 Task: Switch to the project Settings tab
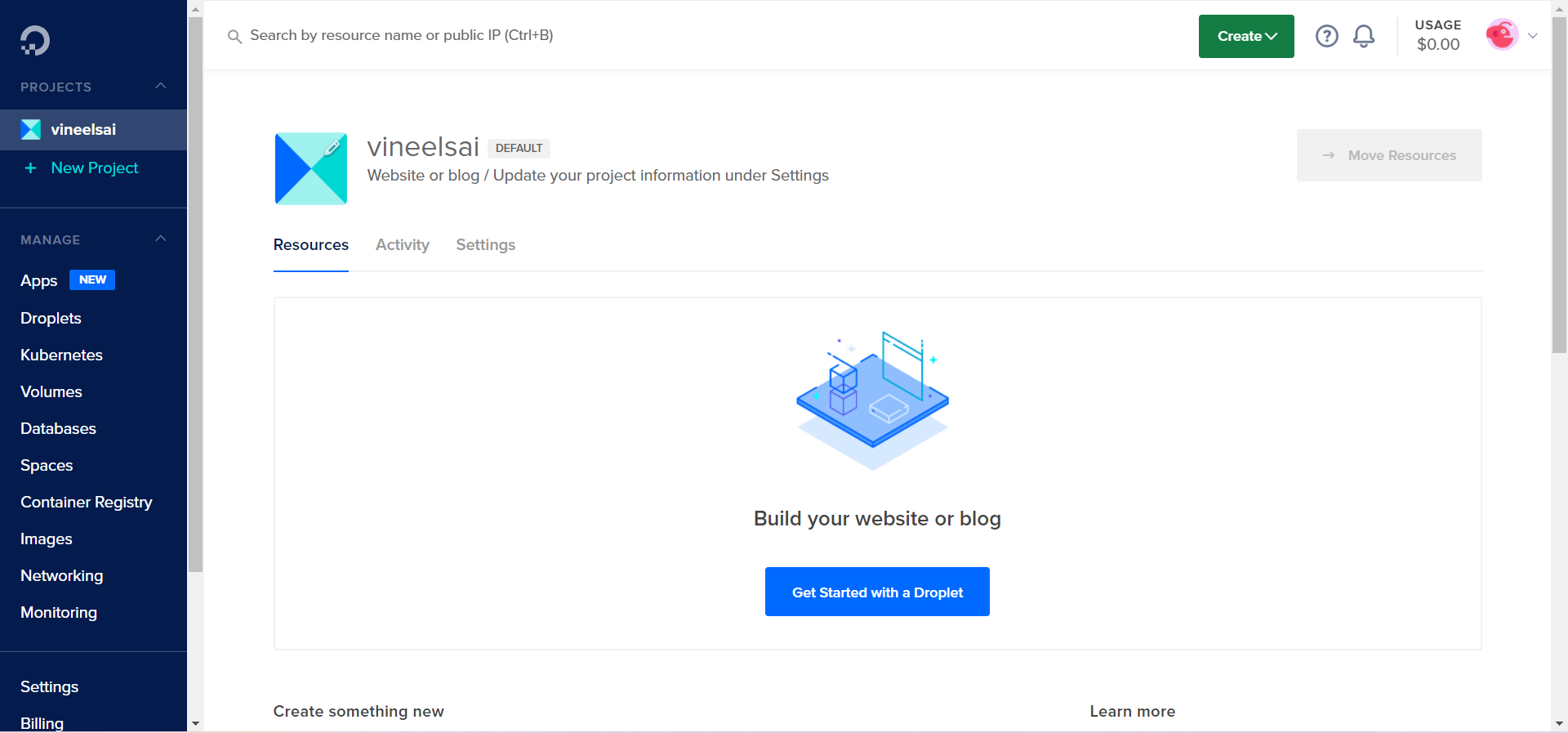click(485, 244)
